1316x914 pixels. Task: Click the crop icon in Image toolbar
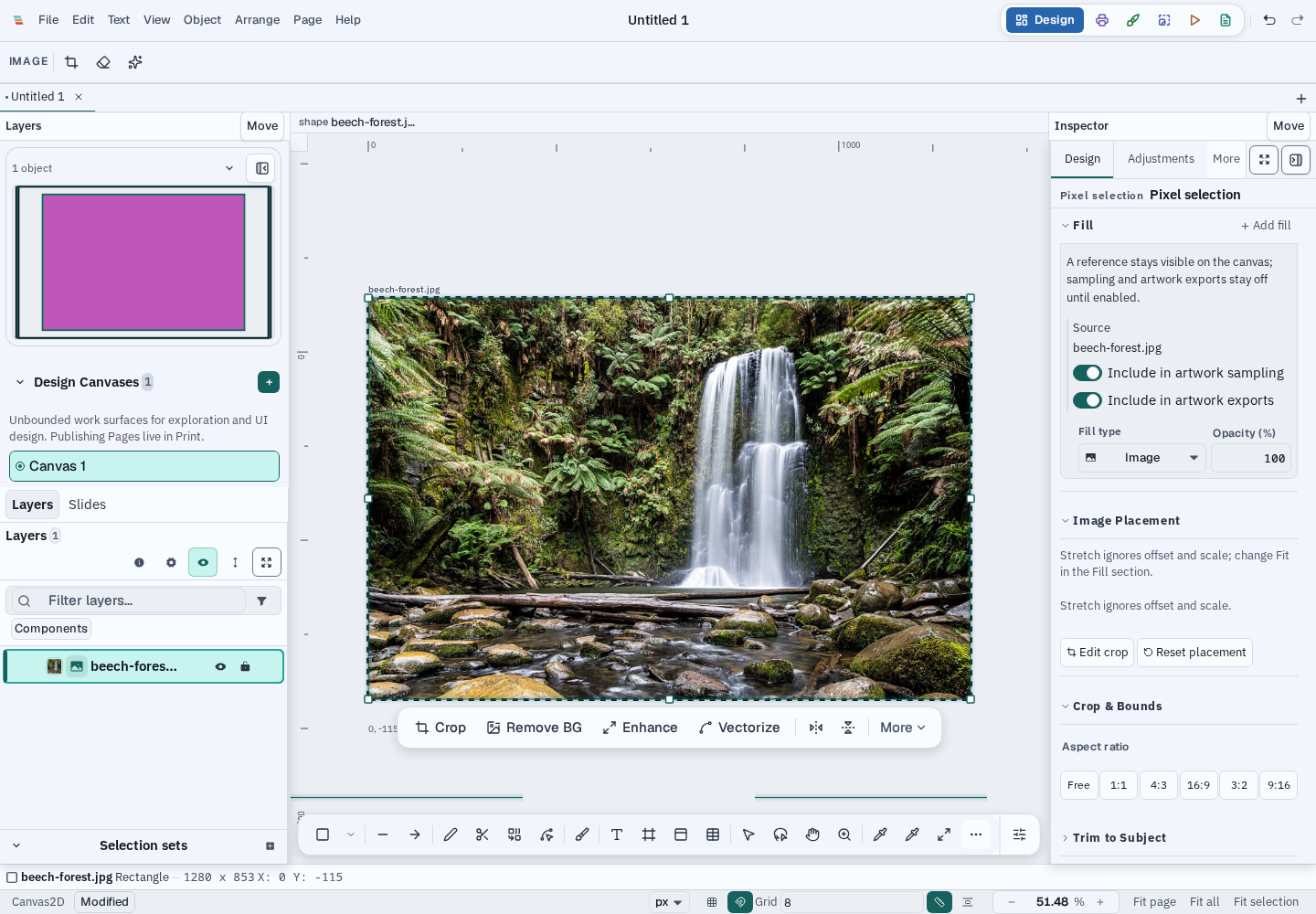pyautogui.click(x=71, y=62)
